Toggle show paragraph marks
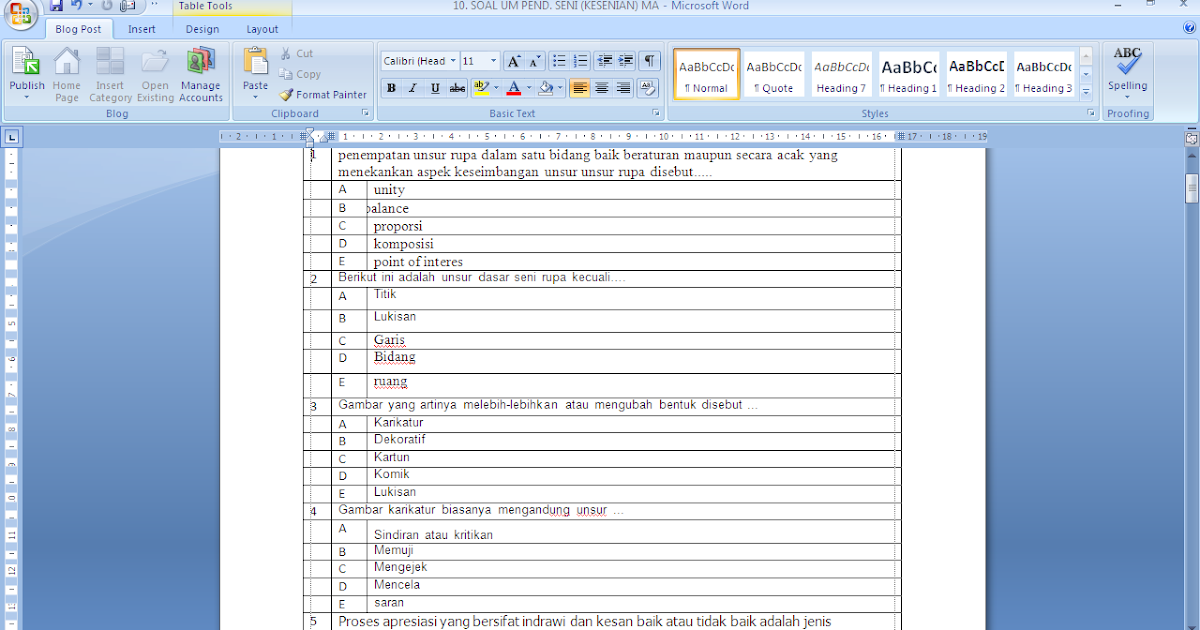The height and width of the screenshot is (630, 1200). pos(651,61)
